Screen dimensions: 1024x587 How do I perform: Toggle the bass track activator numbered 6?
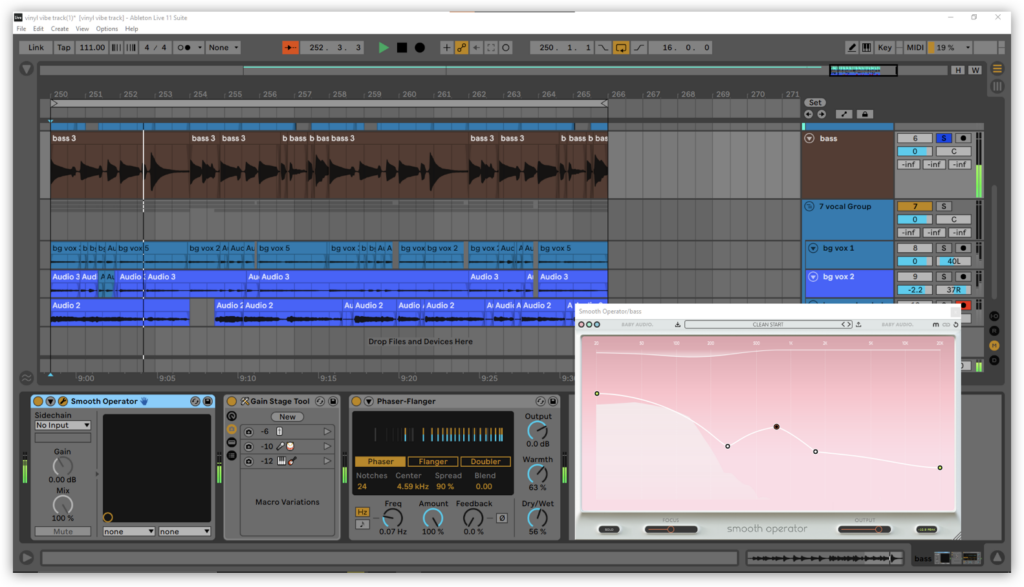(914, 138)
